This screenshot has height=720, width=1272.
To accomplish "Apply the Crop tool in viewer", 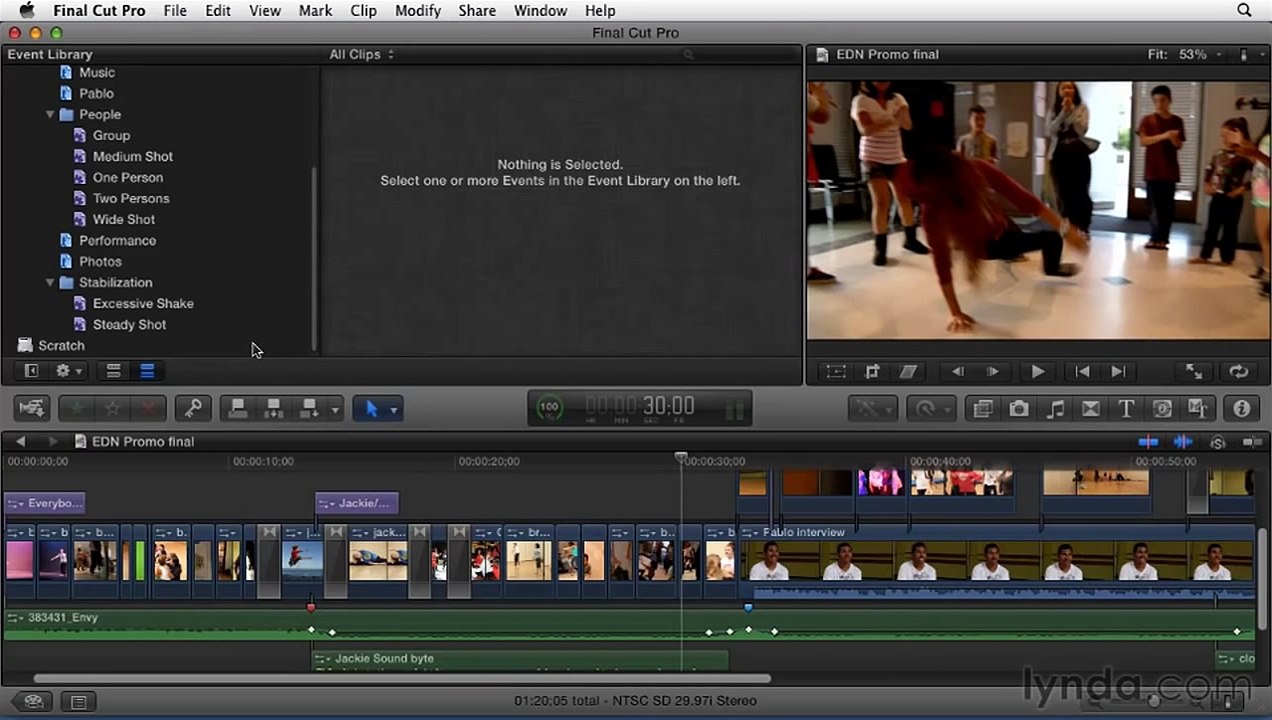I will 872,371.
